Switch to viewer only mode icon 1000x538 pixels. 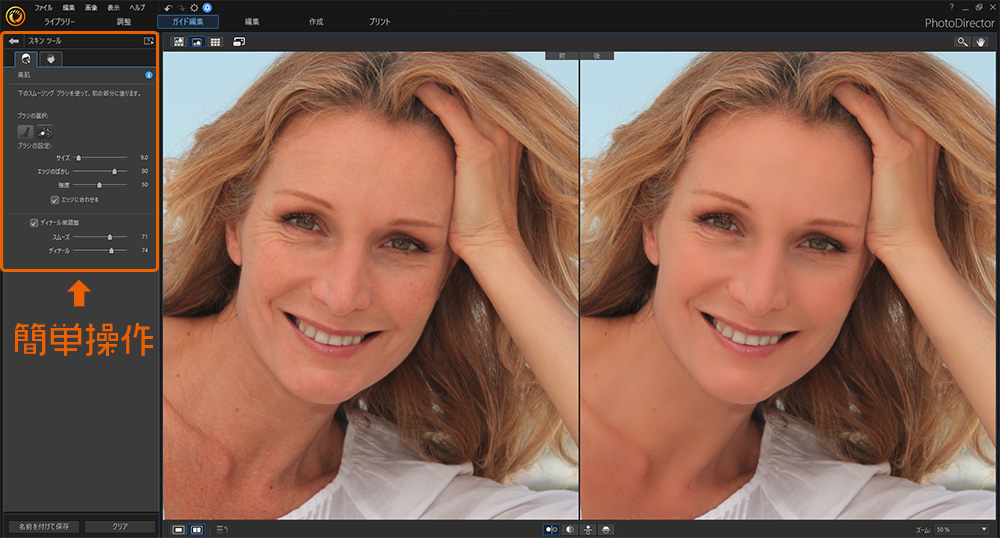(x=197, y=42)
